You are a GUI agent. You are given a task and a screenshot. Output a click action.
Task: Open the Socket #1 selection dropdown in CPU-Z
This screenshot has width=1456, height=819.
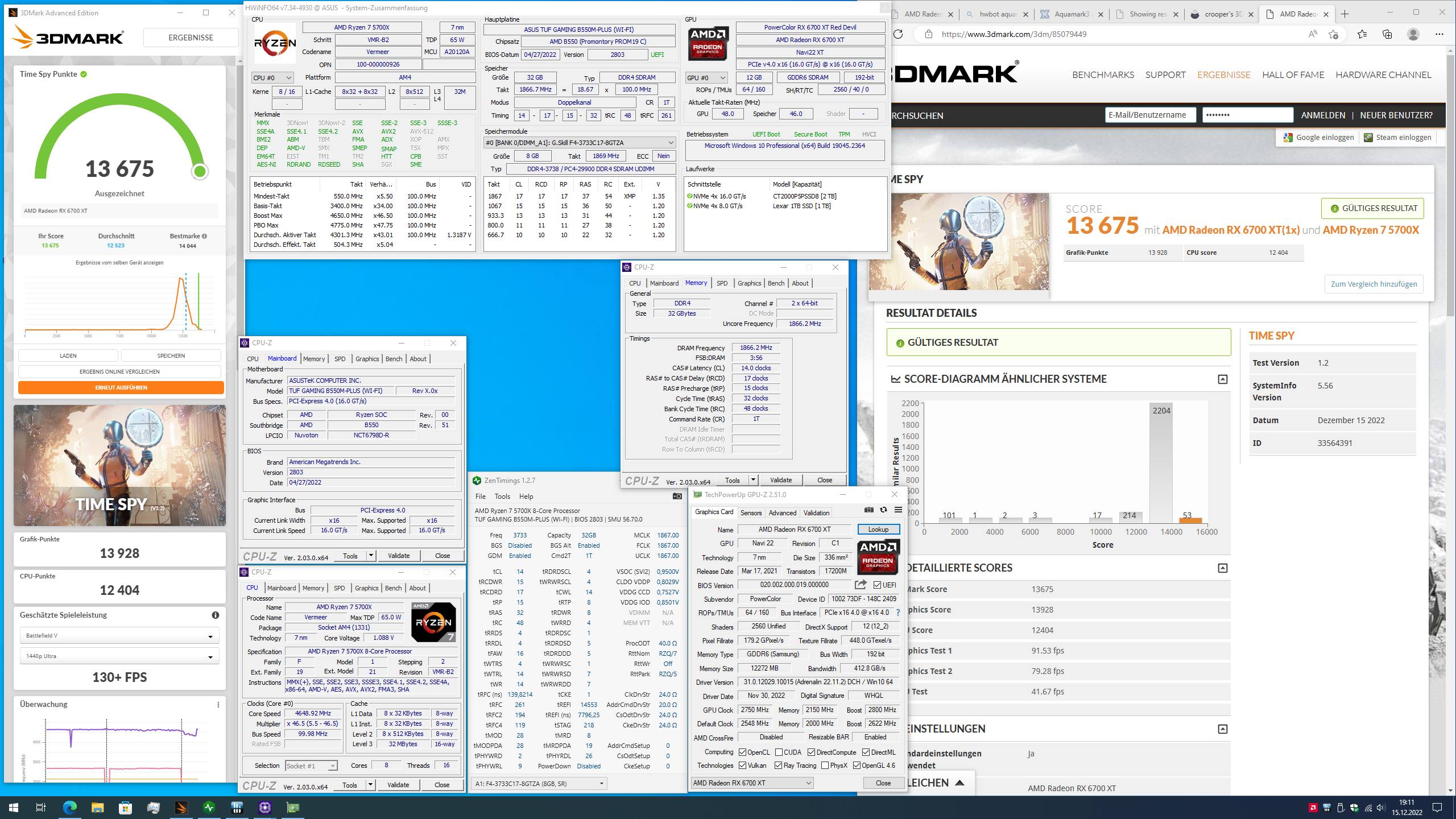pos(311,766)
